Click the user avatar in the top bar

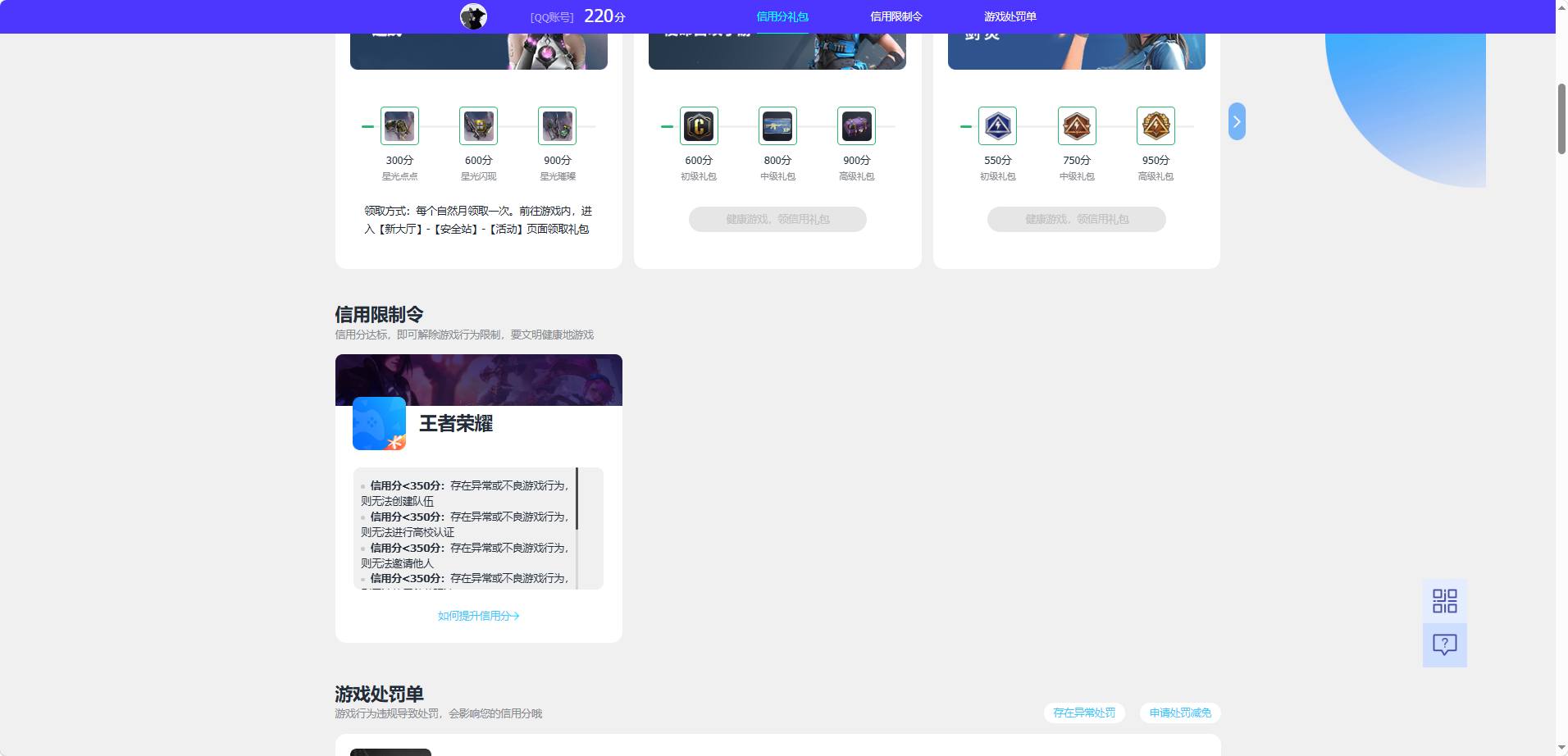pyautogui.click(x=473, y=16)
